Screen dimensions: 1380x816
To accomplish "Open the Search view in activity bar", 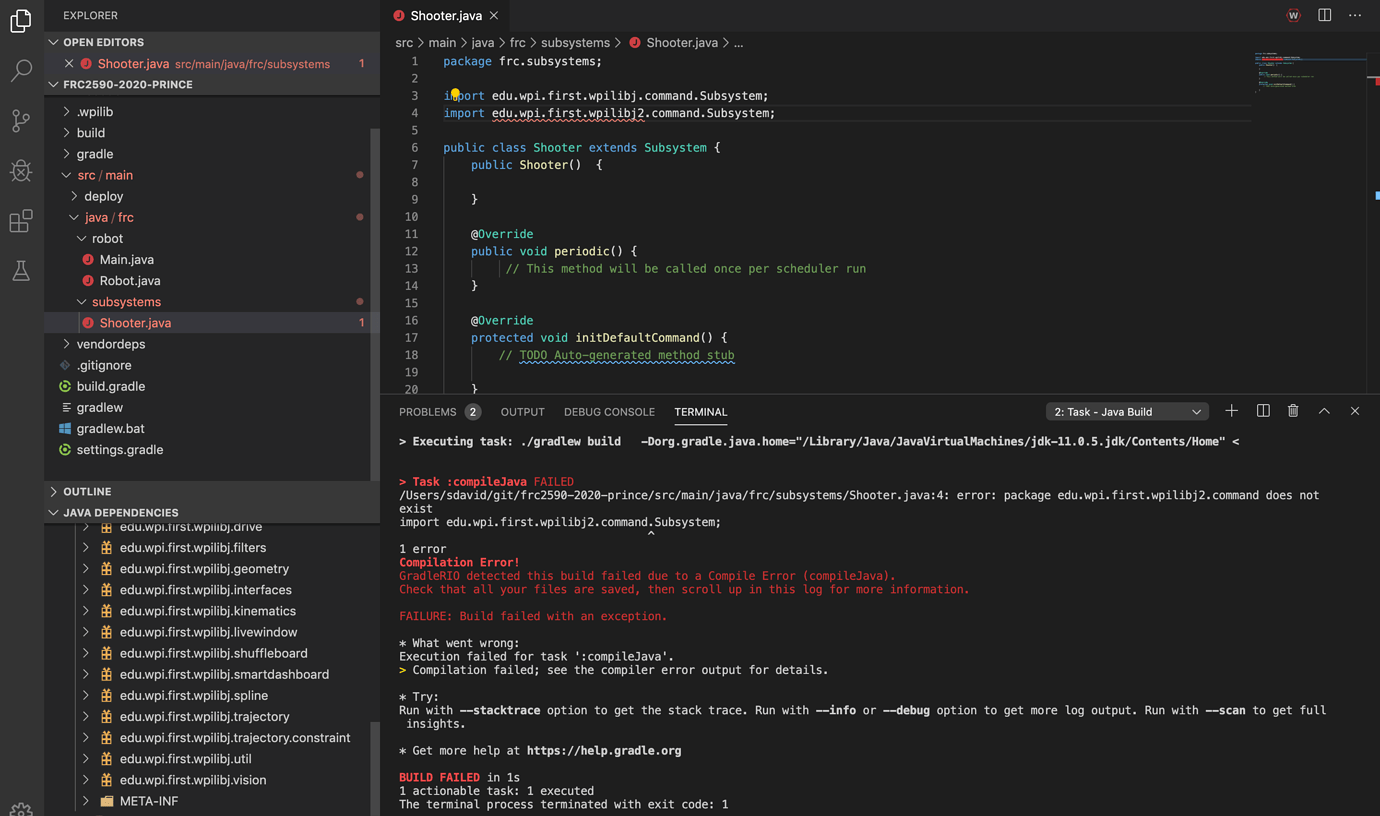I will (21, 70).
